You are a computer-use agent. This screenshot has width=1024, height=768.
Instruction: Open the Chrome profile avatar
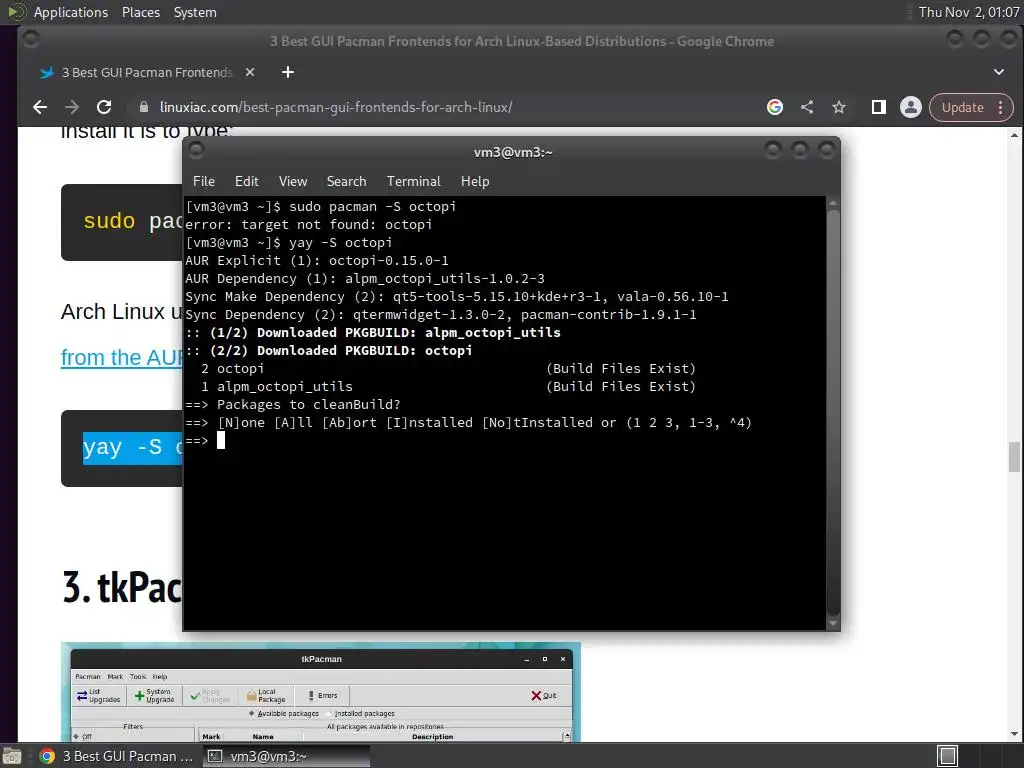tap(910, 107)
